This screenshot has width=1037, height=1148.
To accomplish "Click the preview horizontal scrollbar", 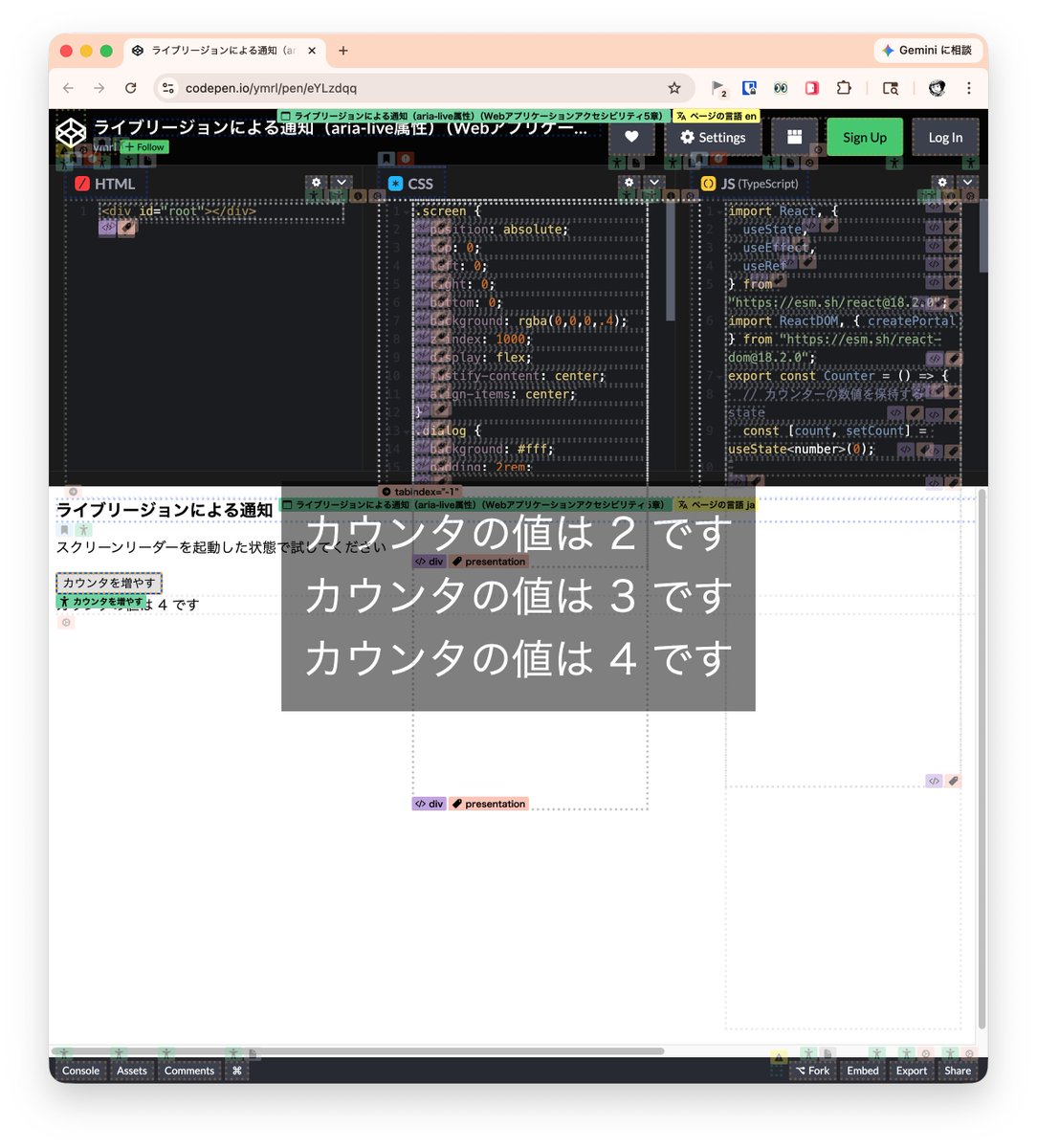I will (358, 1050).
